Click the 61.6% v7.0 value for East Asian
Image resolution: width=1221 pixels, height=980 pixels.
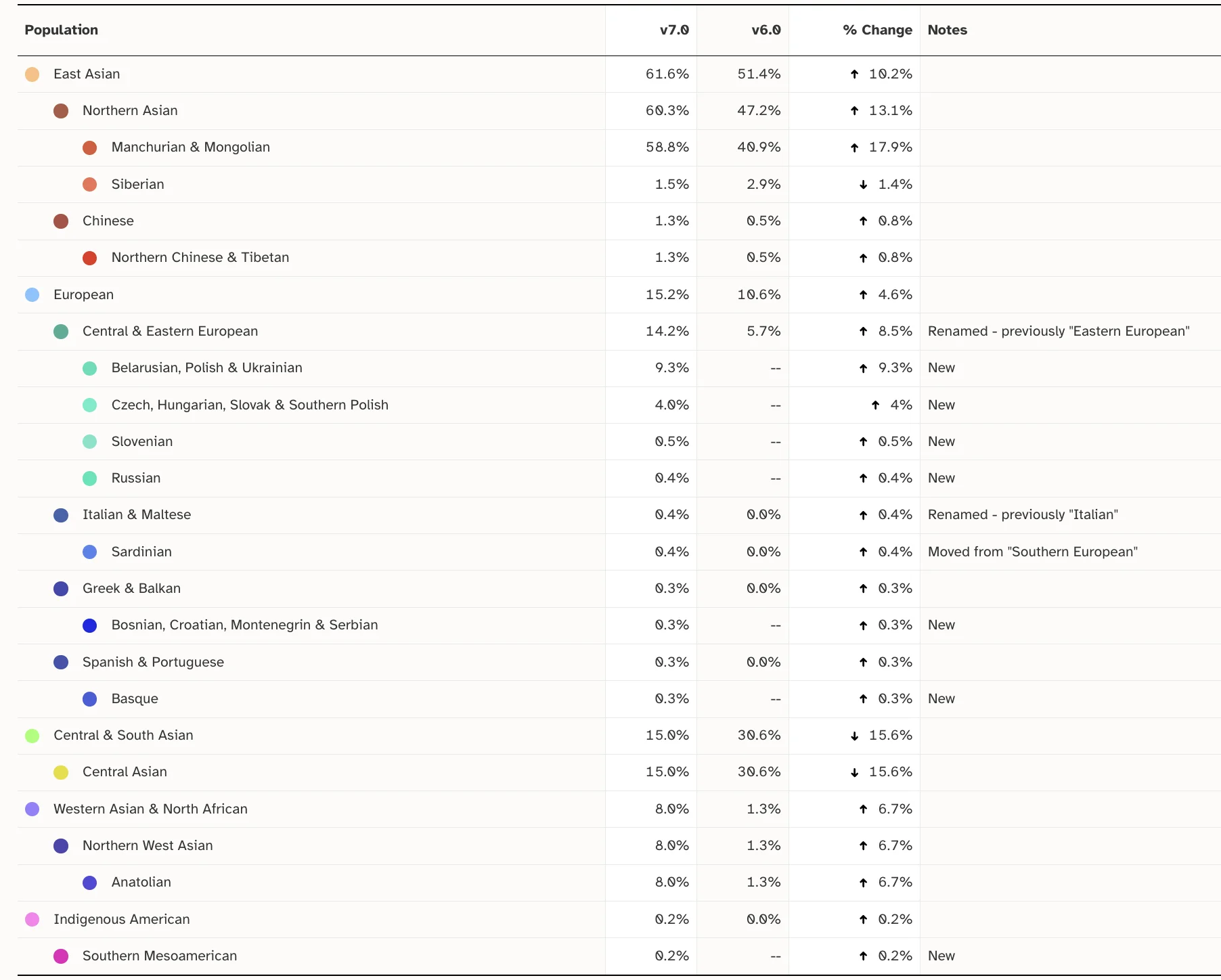(667, 74)
